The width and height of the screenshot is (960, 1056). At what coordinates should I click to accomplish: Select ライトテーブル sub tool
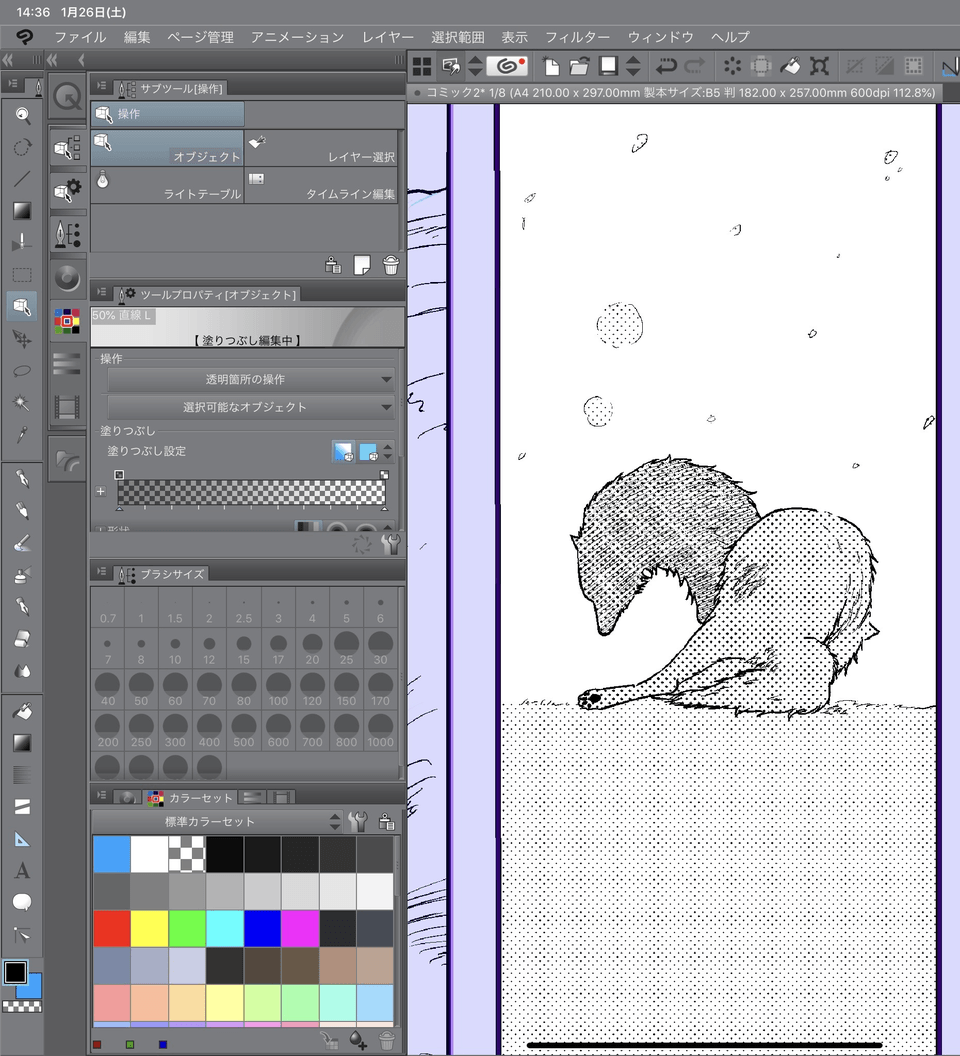[x=167, y=184]
